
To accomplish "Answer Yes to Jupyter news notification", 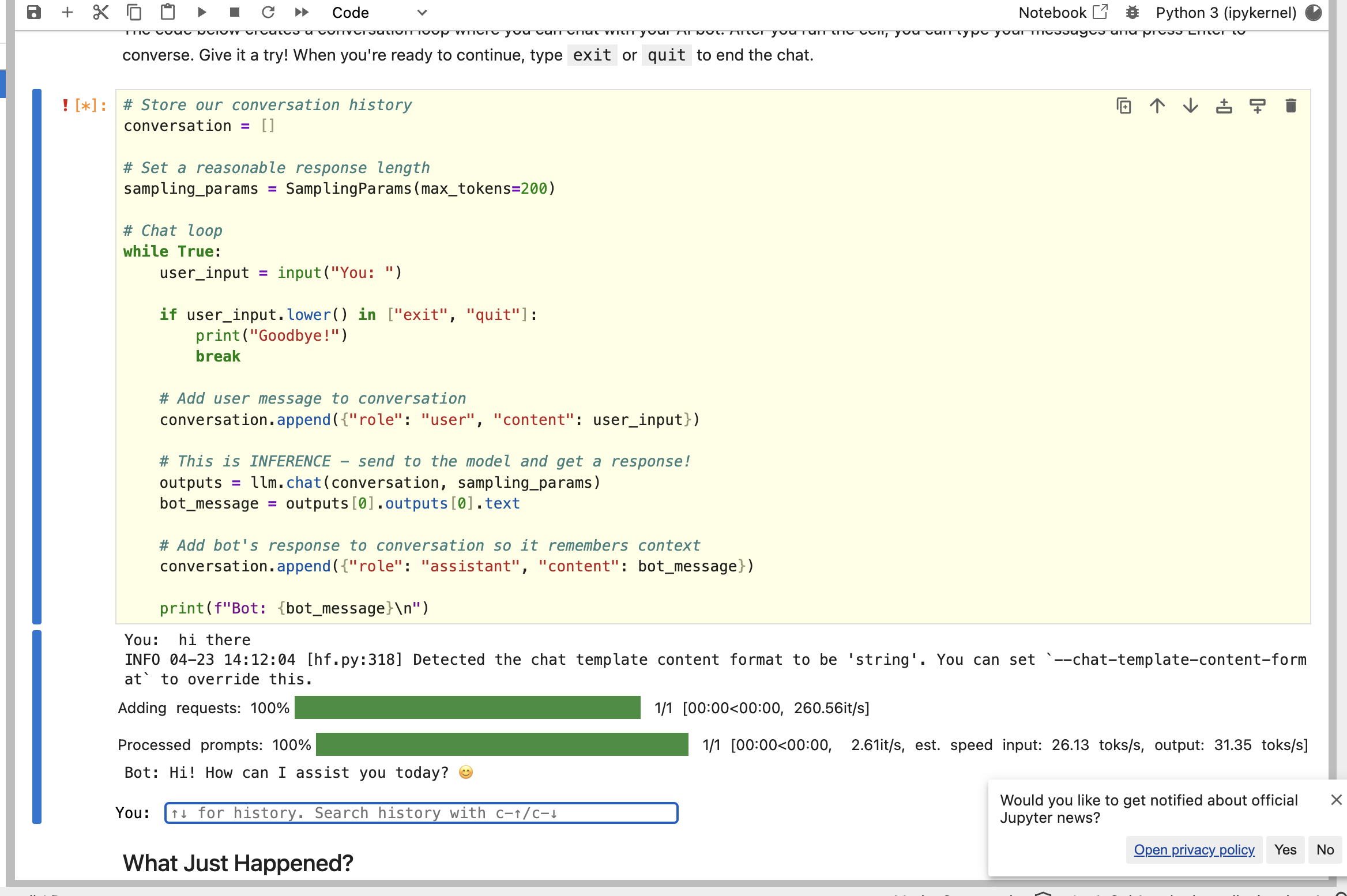I will [1285, 849].
